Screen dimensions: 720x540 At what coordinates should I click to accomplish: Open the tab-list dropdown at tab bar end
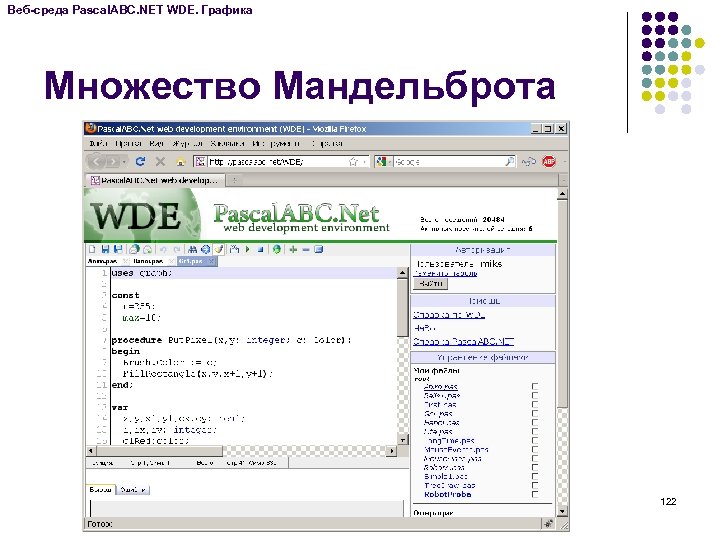pyautogui.click(x=563, y=180)
